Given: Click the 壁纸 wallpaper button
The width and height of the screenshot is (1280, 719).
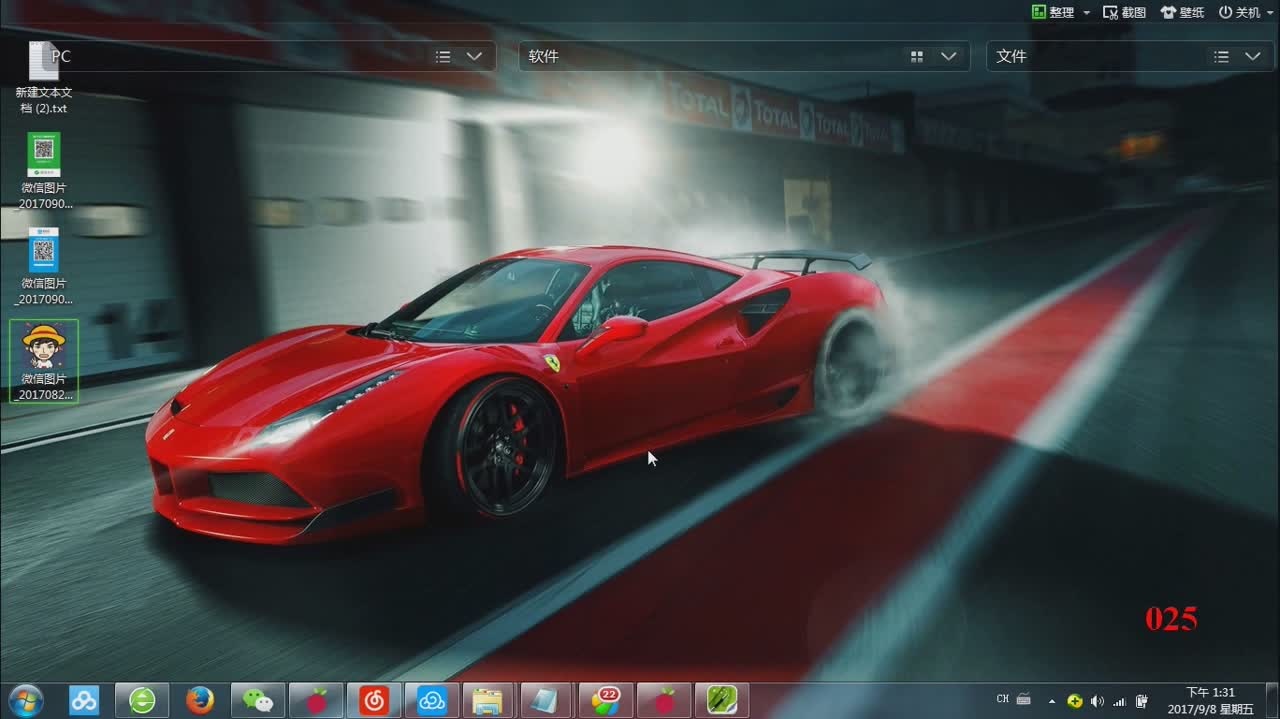Looking at the screenshot, I should [x=1182, y=13].
